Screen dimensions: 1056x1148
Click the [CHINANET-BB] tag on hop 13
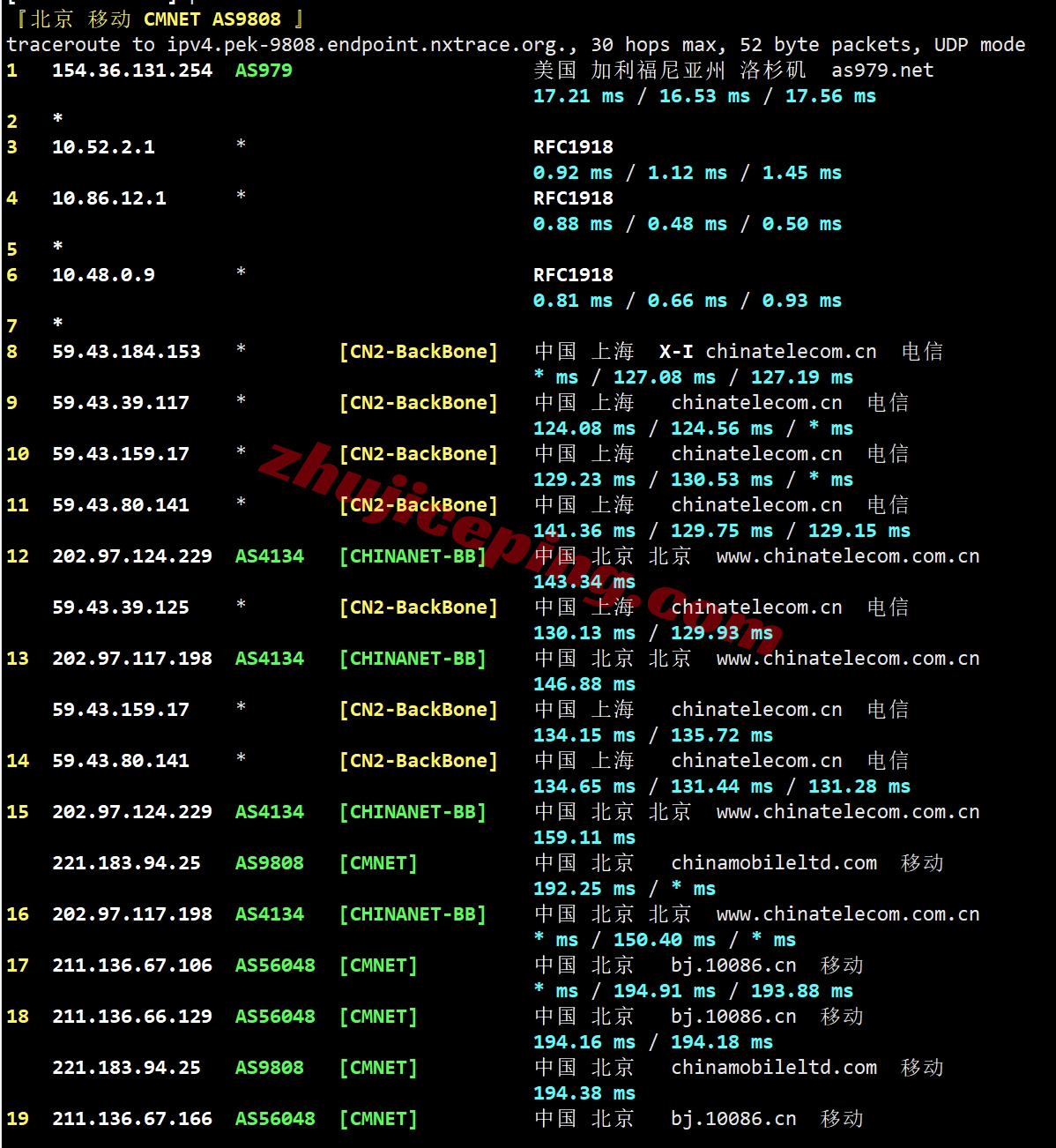[x=413, y=658]
